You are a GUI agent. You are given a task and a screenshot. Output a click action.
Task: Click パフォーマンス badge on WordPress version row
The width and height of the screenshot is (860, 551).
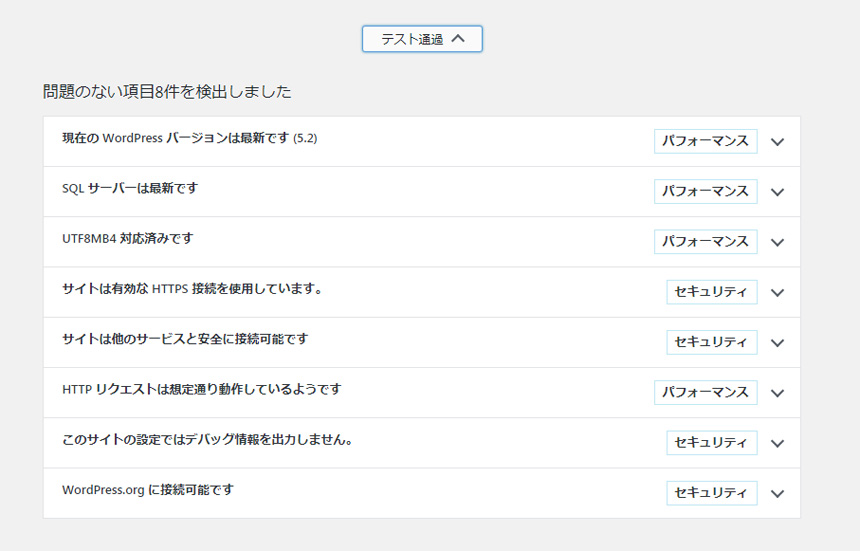click(705, 141)
